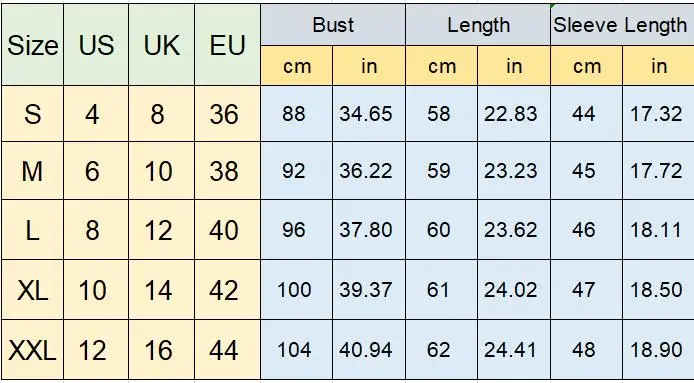Click the UK size 14 cell

tap(162, 290)
